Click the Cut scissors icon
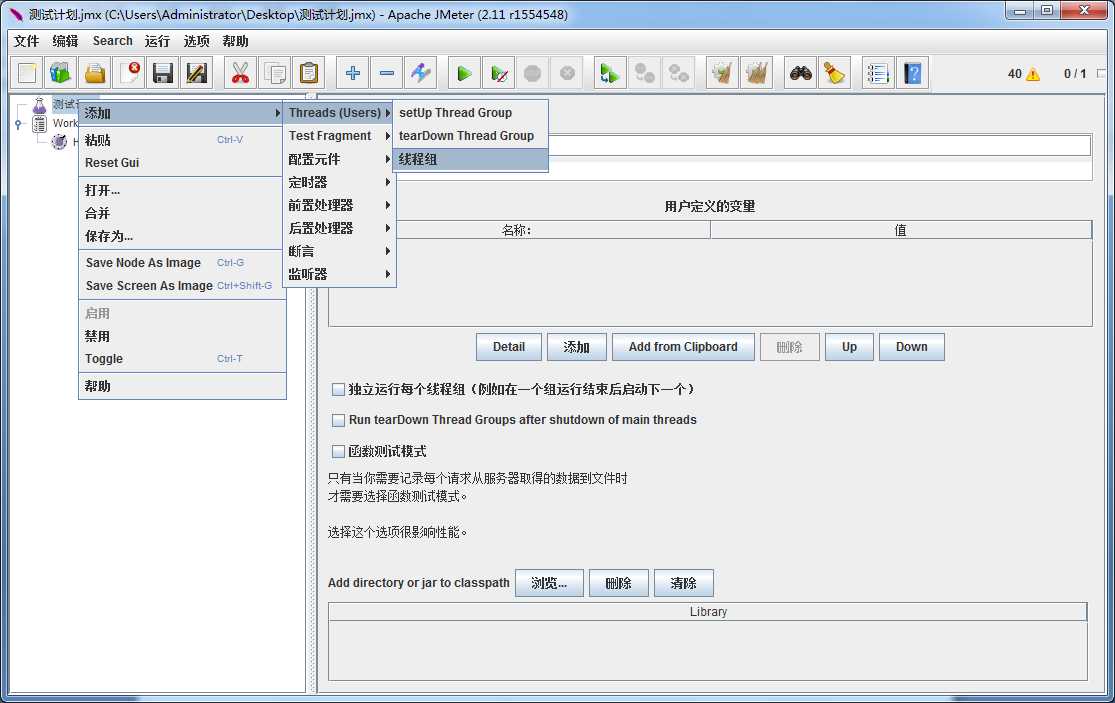1115x703 pixels. pos(240,73)
